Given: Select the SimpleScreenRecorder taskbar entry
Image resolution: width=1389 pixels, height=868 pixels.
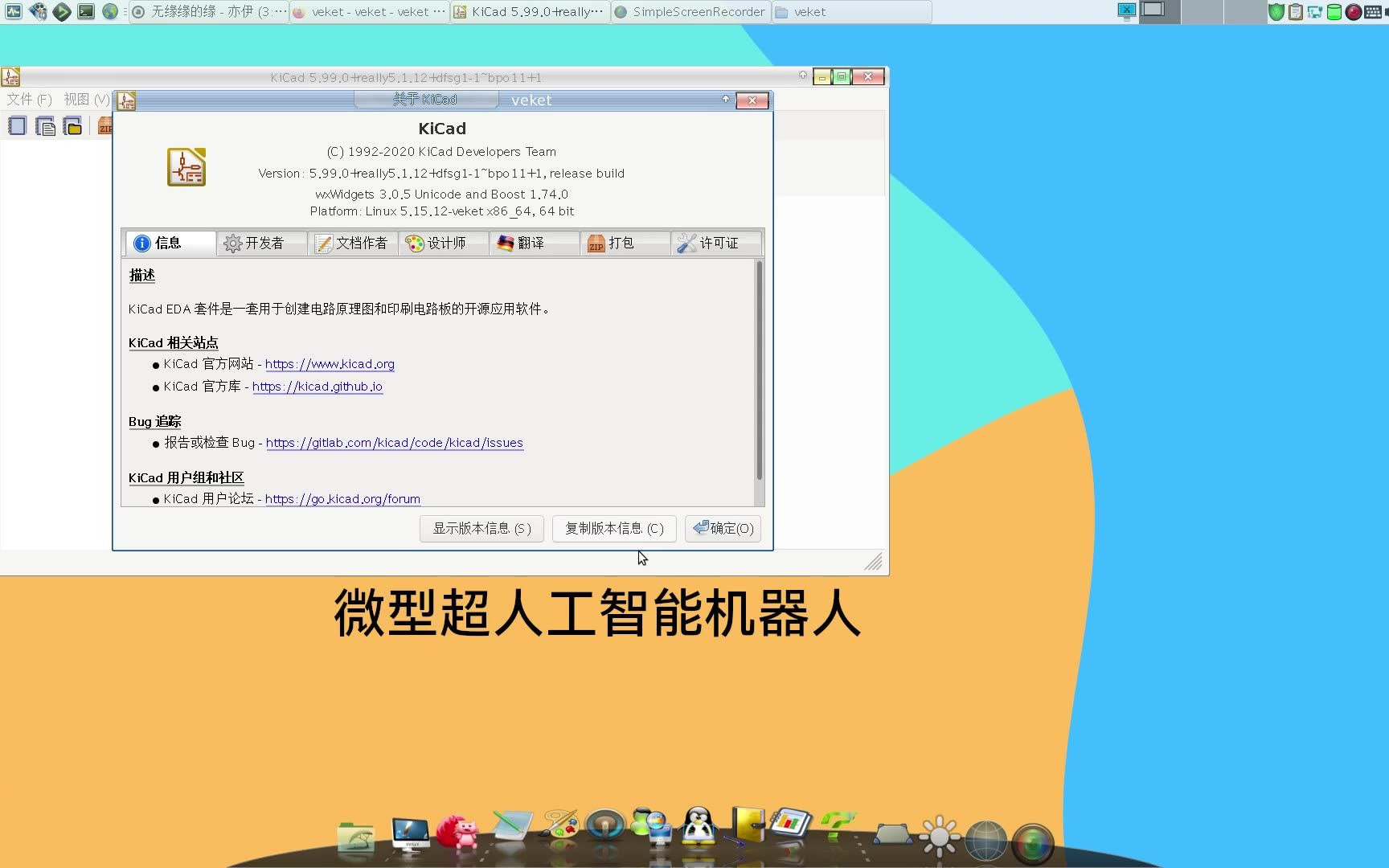Looking at the screenshot, I should [691, 12].
